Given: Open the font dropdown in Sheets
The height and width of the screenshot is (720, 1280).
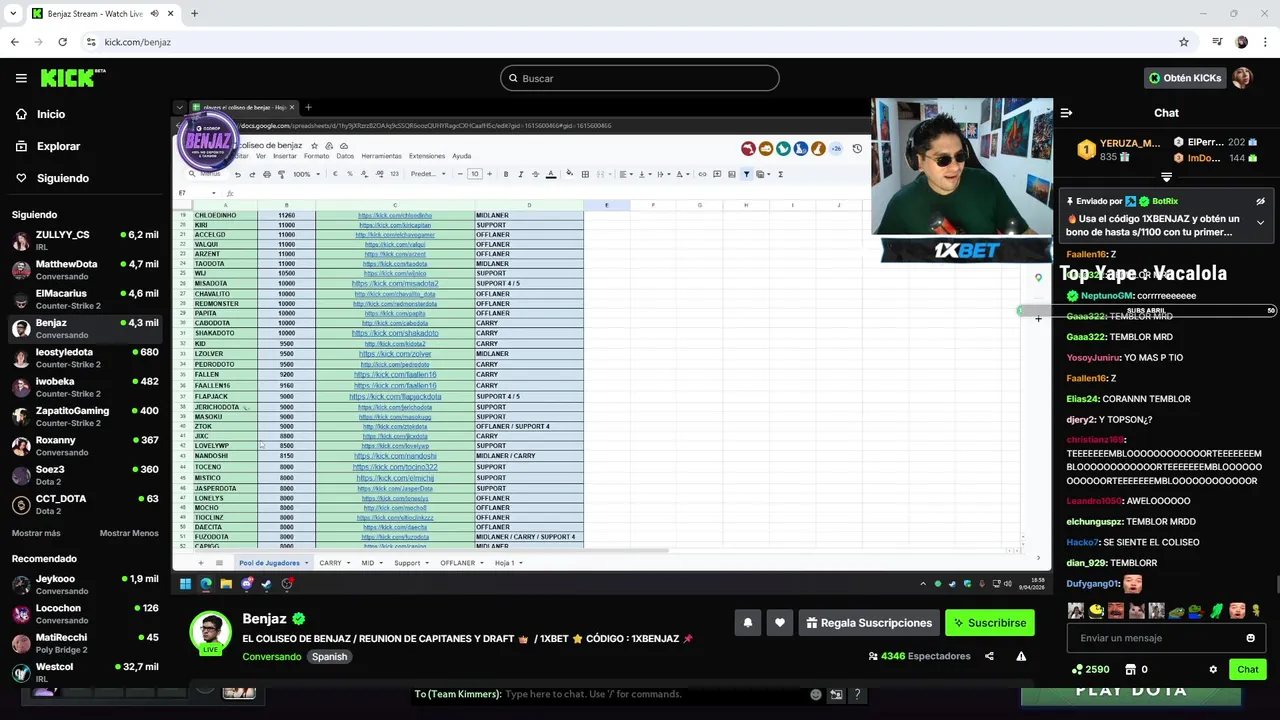Looking at the screenshot, I should point(428,174).
